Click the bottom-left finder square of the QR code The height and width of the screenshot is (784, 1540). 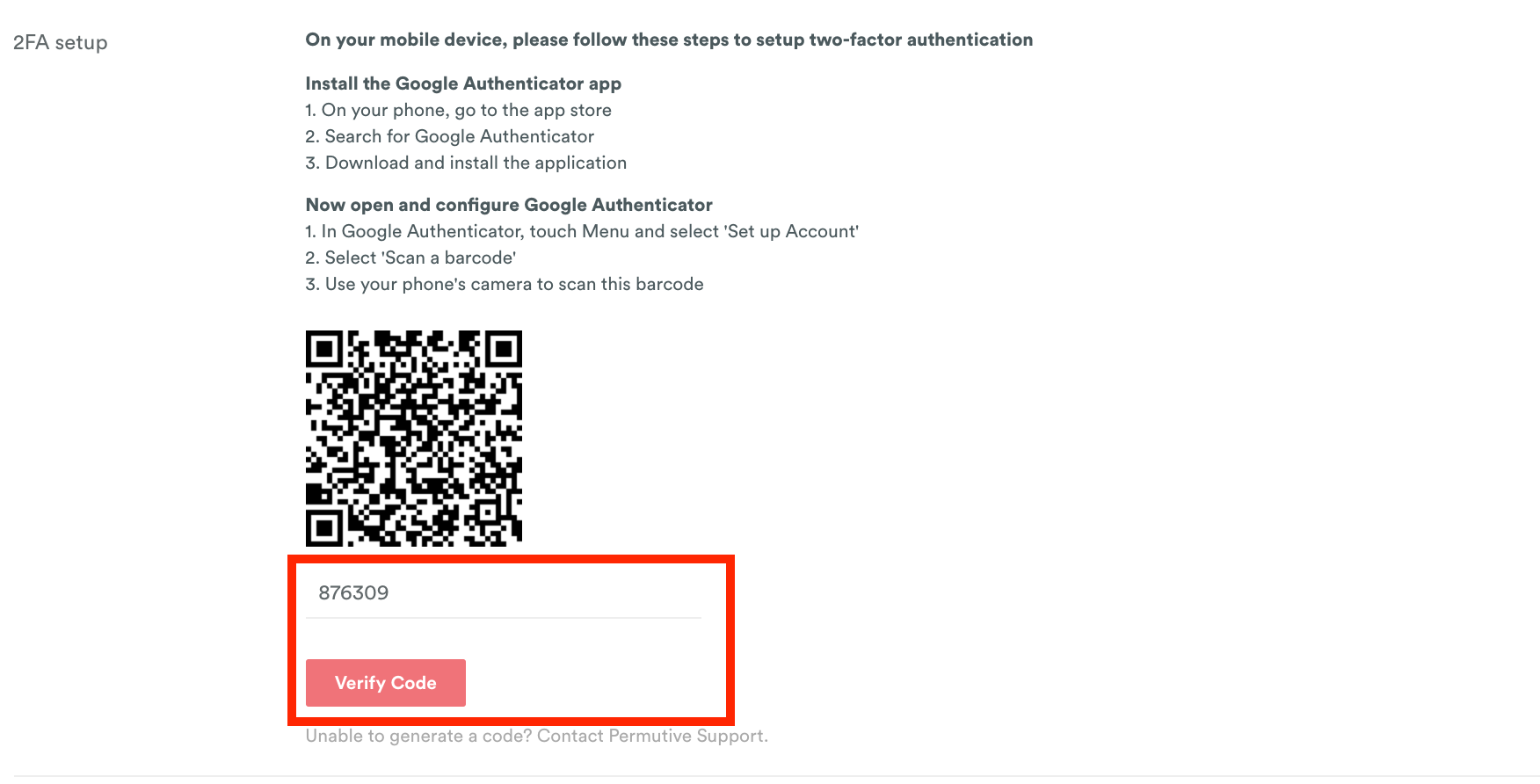coord(324,528)
